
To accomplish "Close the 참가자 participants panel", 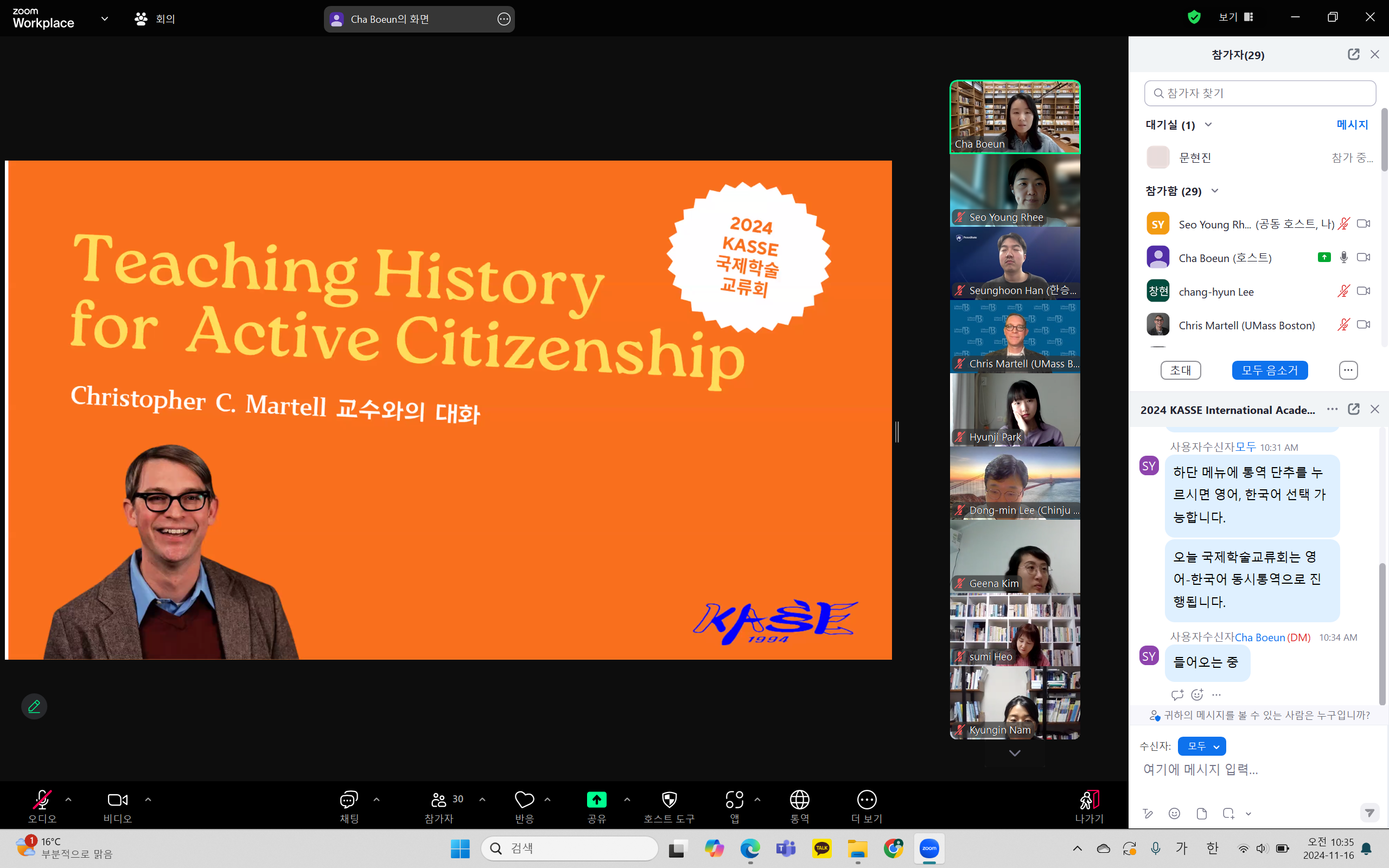I will [1375, 55].
